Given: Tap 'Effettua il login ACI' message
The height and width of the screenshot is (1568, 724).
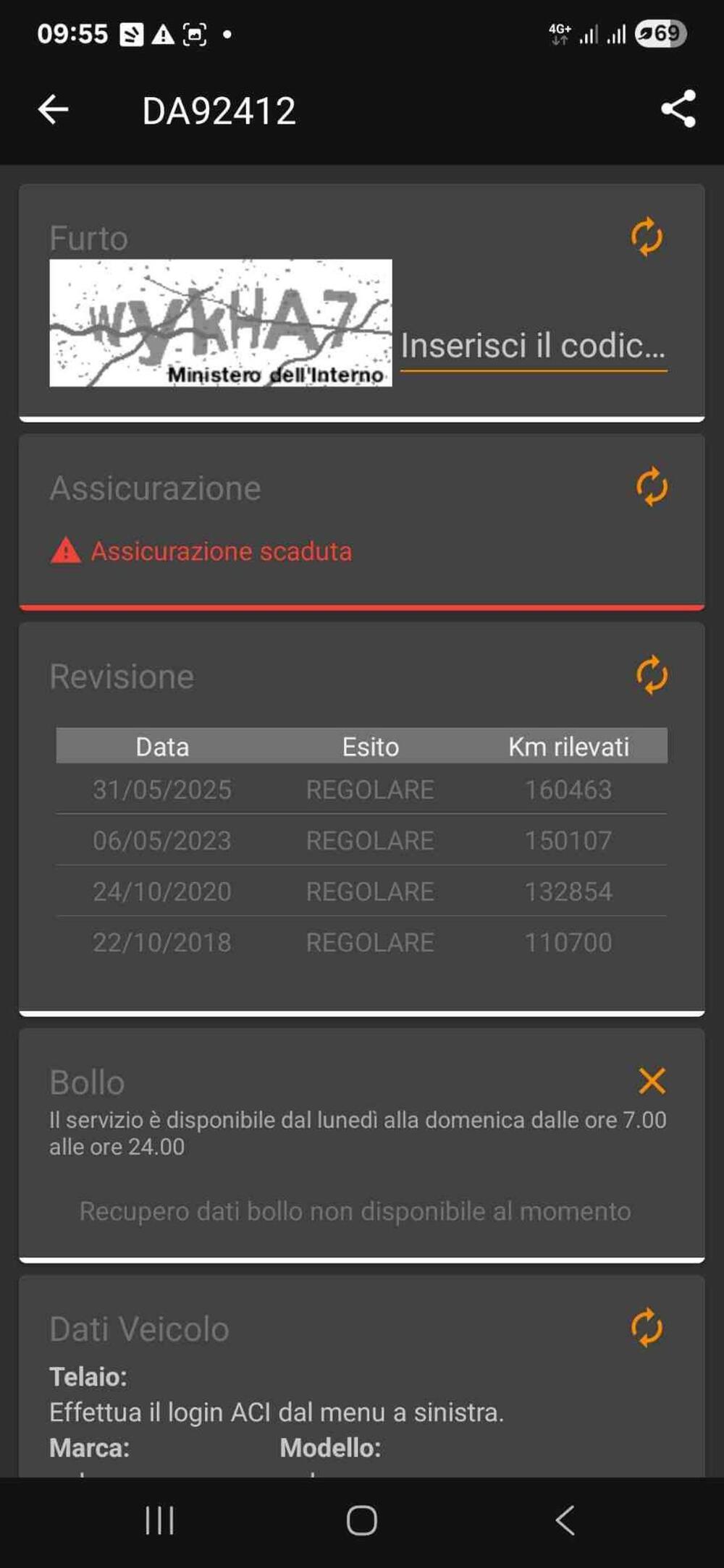Looking at the screenshot, I should (277, 1412).
